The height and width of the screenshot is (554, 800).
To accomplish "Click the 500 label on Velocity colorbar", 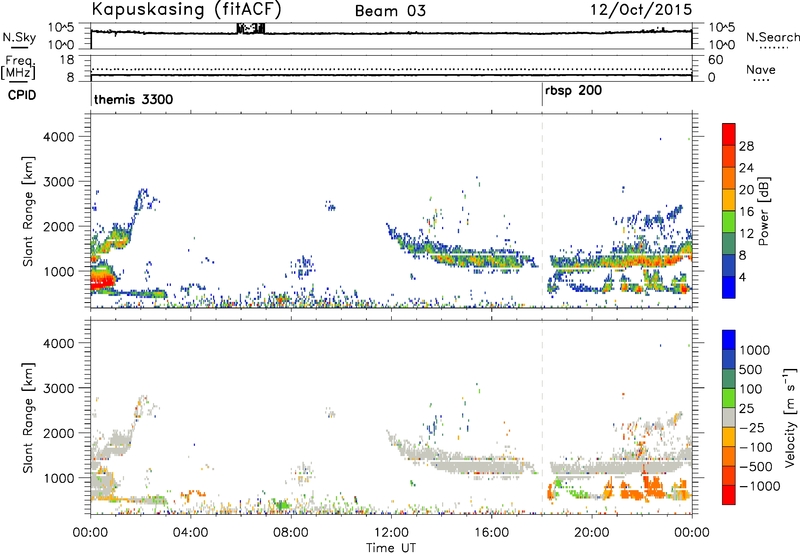I will tap(751, 369).
